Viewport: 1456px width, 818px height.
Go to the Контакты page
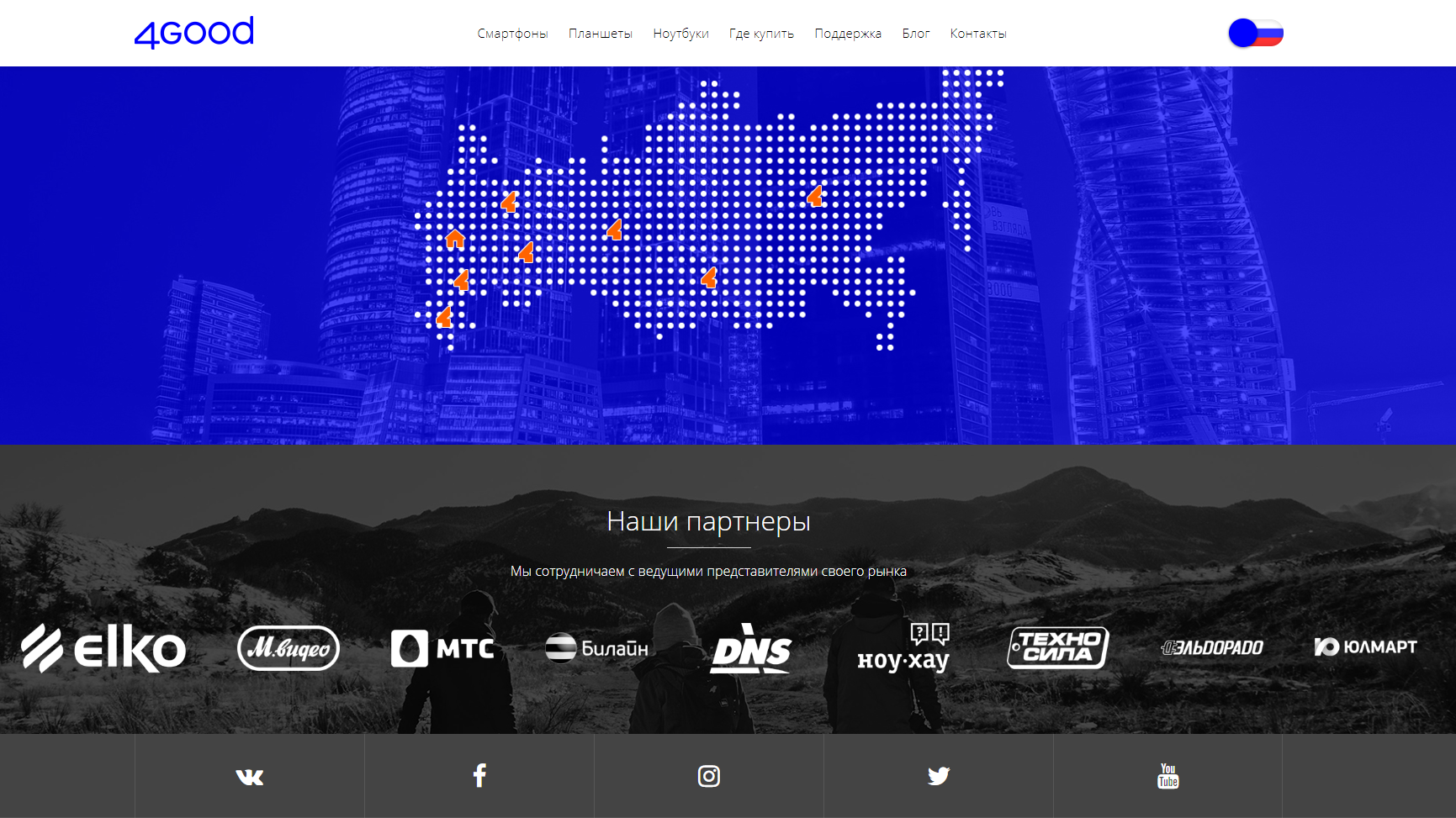978,34
